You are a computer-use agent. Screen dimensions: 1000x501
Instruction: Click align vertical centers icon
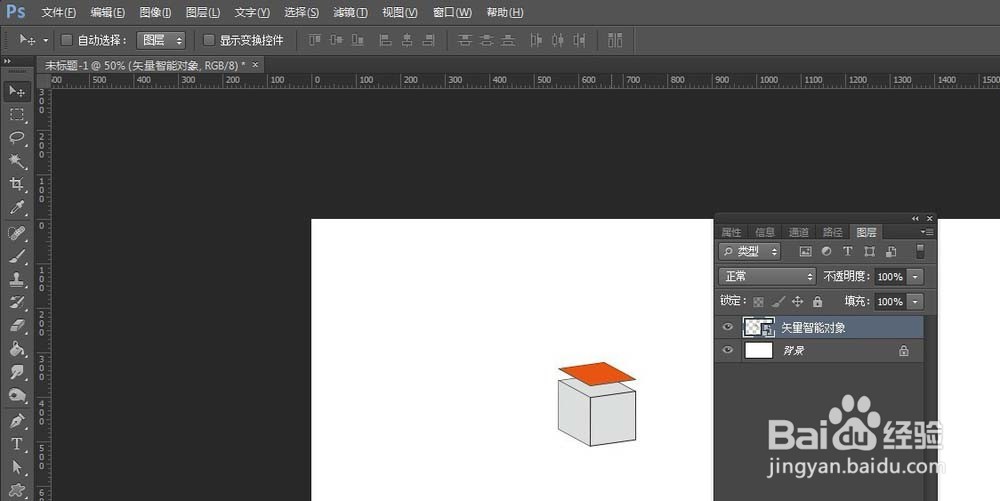(x=336, y=40)
